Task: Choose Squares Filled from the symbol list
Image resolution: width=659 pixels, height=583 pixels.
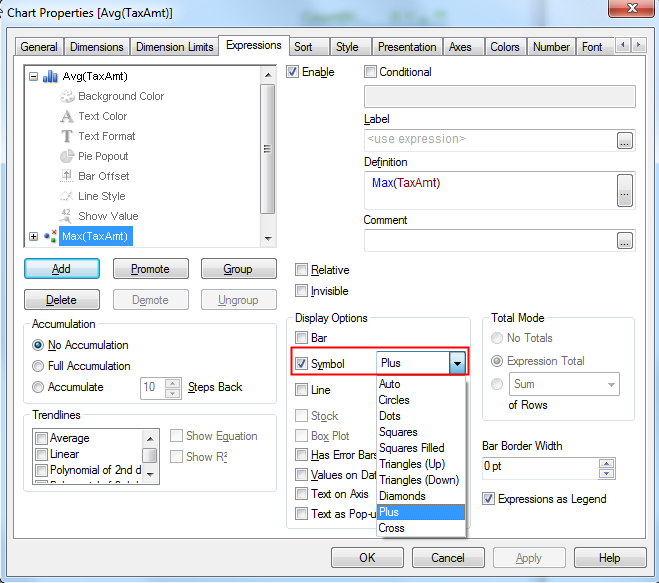Action: click(421, 448)
